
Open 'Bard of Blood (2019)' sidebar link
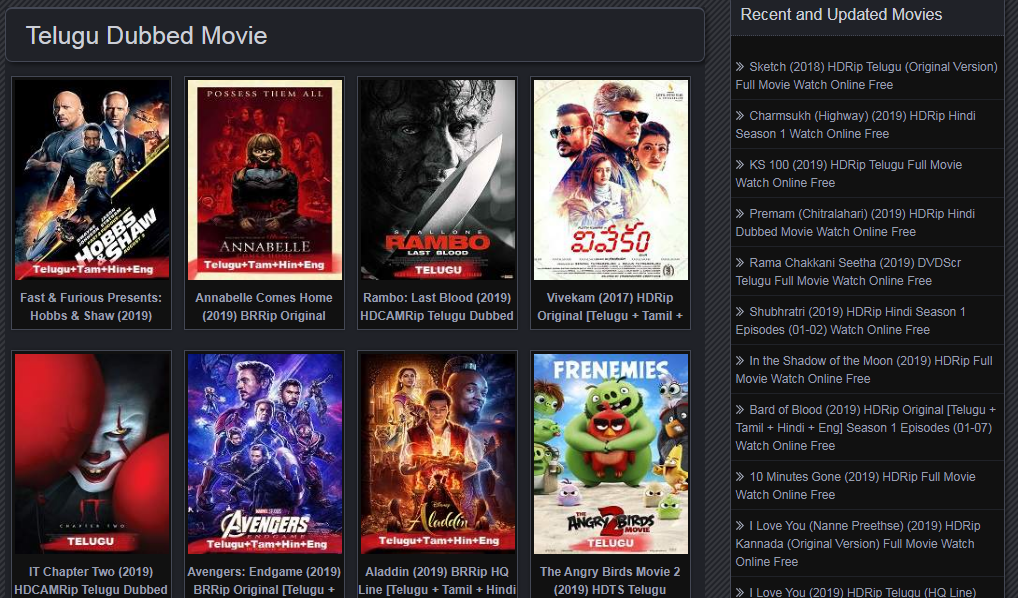(865, 428)
